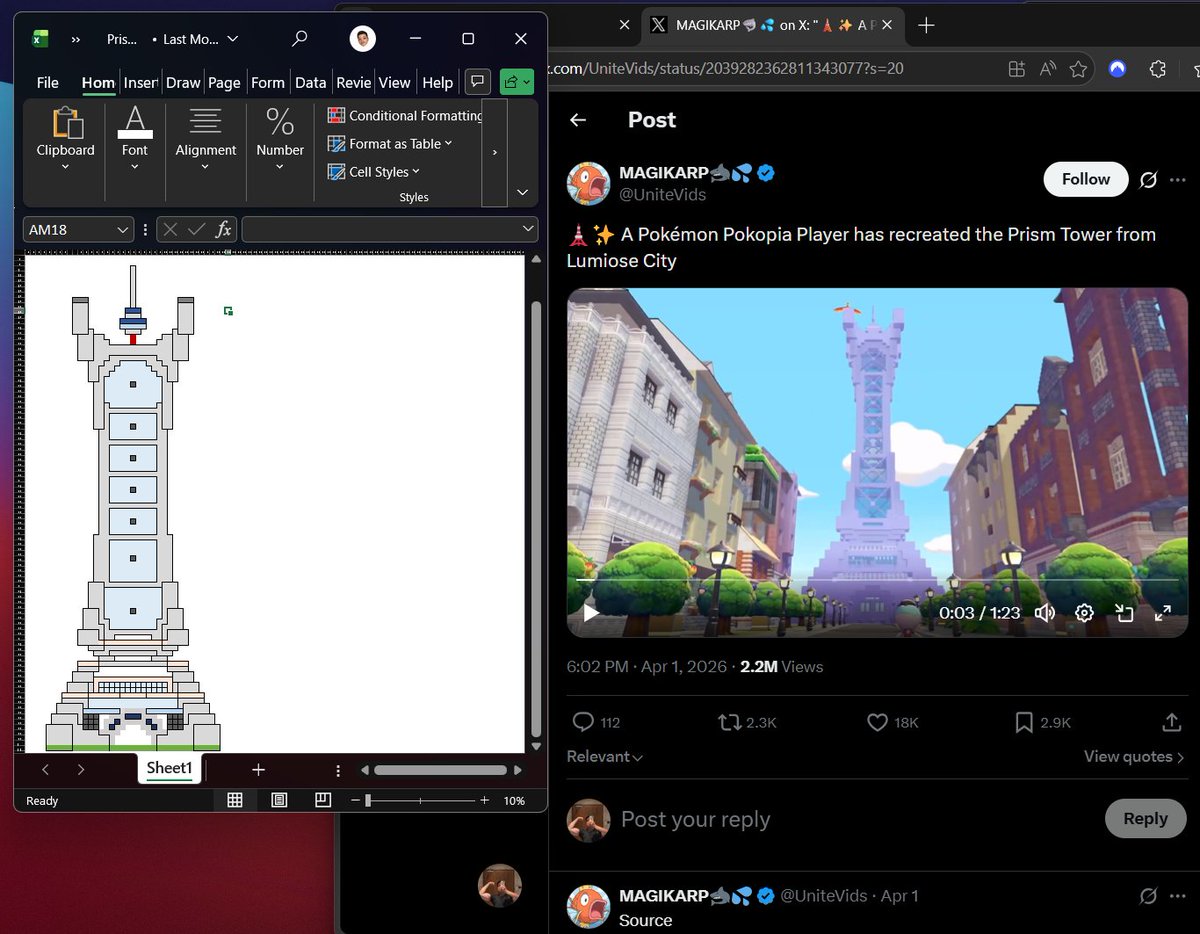
Task: Click the Excel zoom slider handle
Action: coord(368,800)
